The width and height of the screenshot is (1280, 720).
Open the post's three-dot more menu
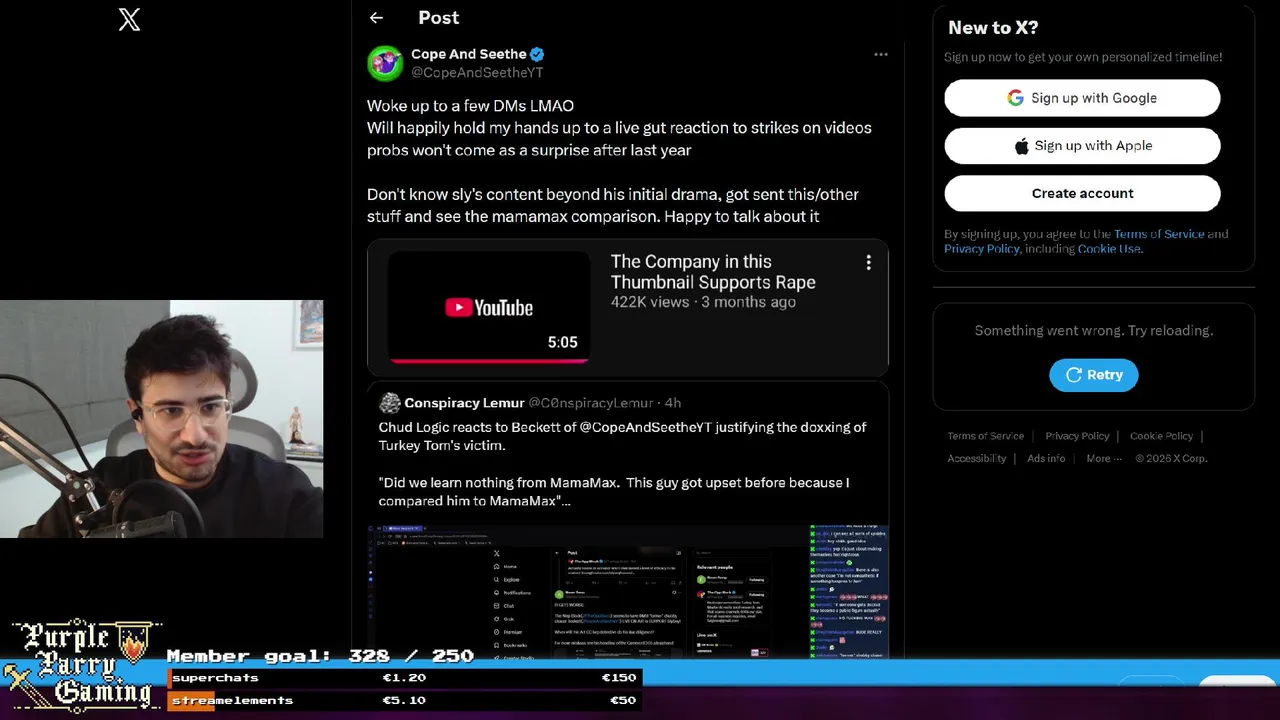(x=881, y=54)
